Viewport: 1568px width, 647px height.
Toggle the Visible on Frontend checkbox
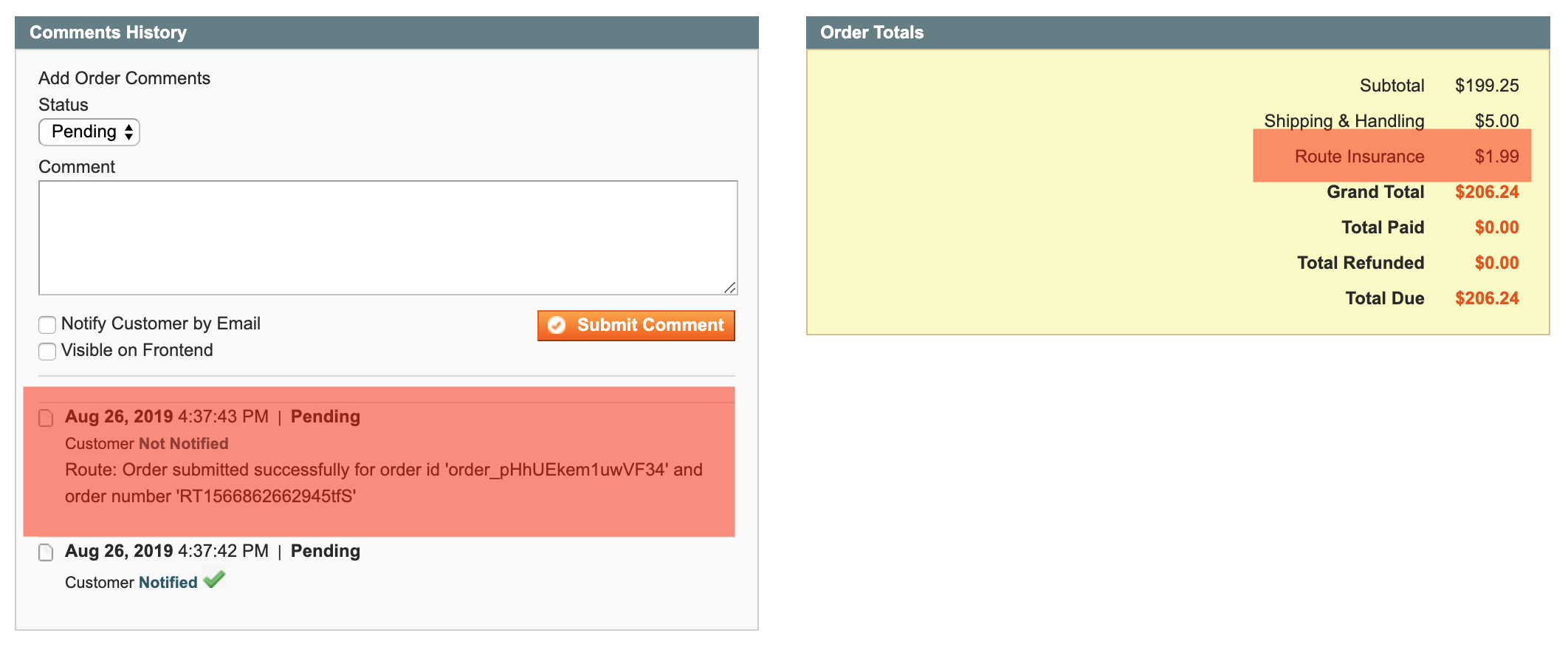[x=47, y=352]
